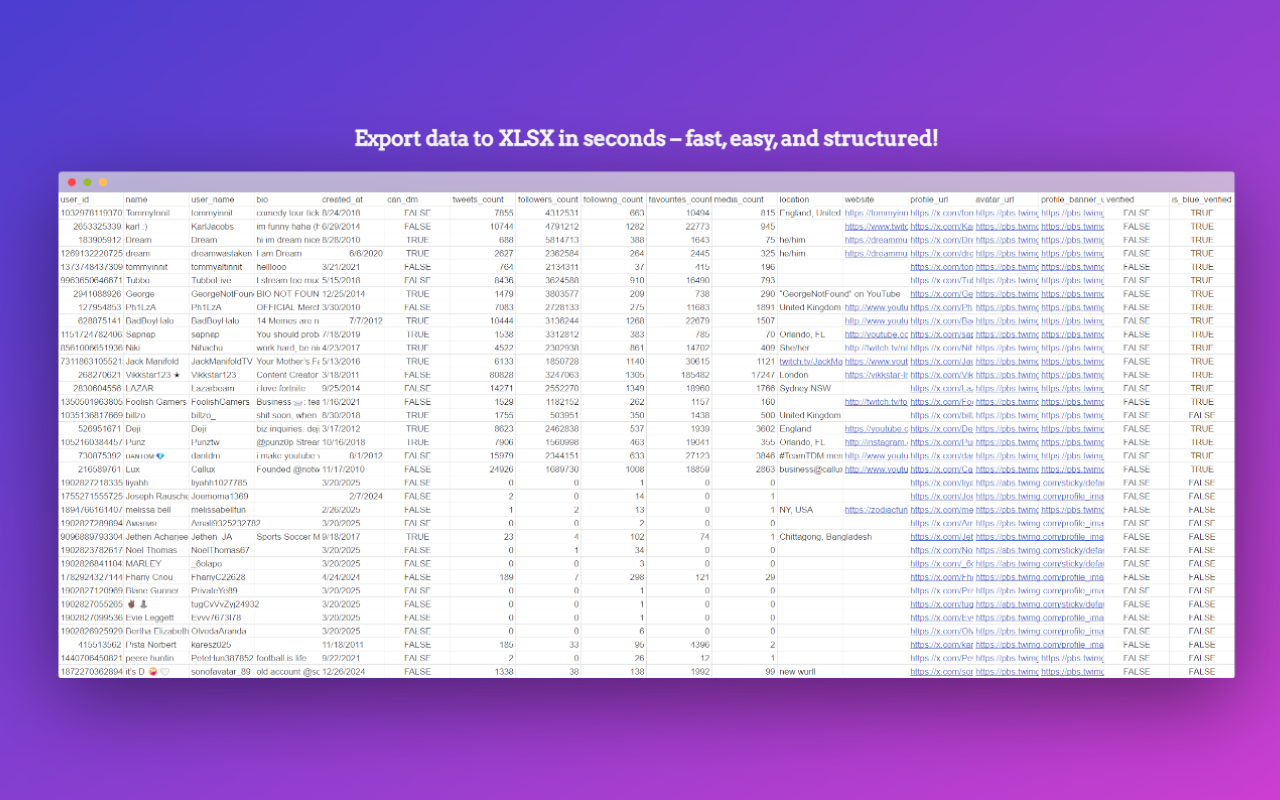Open KarlJacobs' profile link https://x.com/Ka...
The width and height of the screenshot is (1280, 800).
940,226
